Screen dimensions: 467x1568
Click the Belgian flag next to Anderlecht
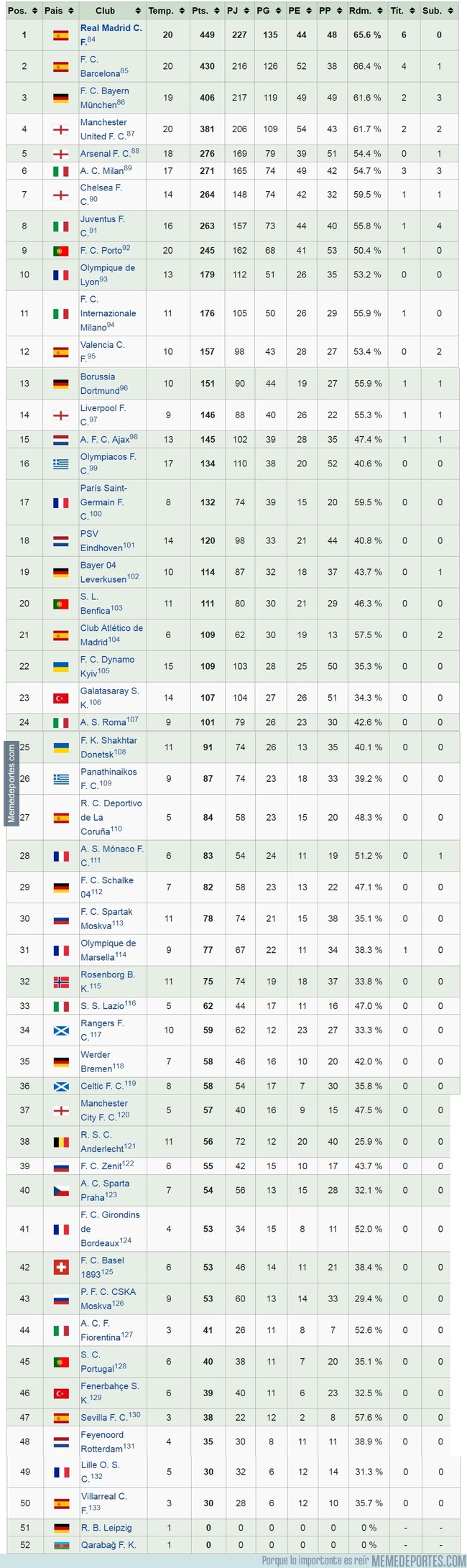click(x=60, y=1141)
